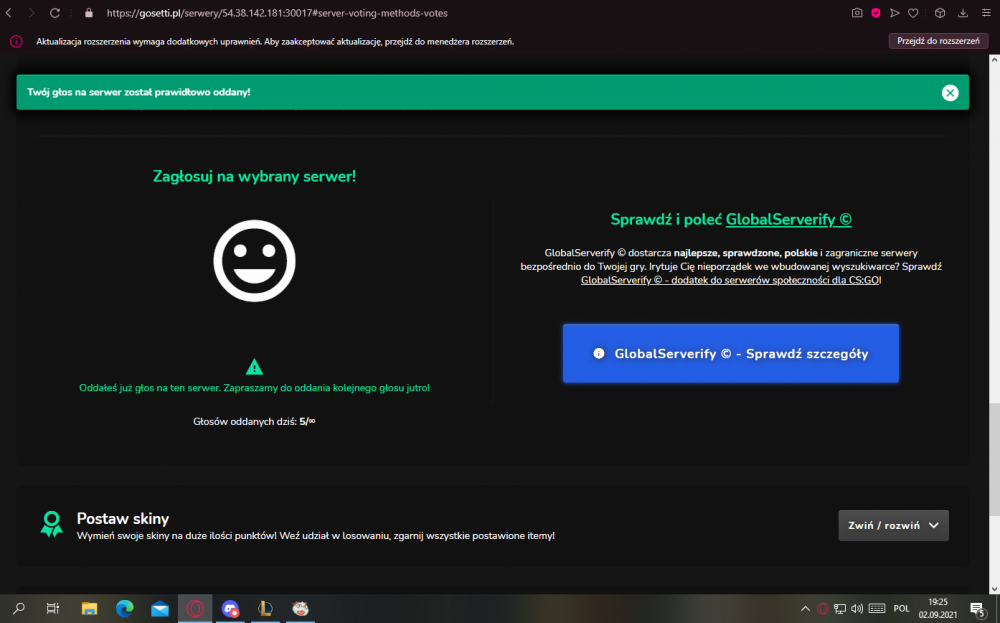The height and width of the screenshot is (623, 1000).
Task: Open the ad blocker shield icon
Action: click(x=876, y=13)
